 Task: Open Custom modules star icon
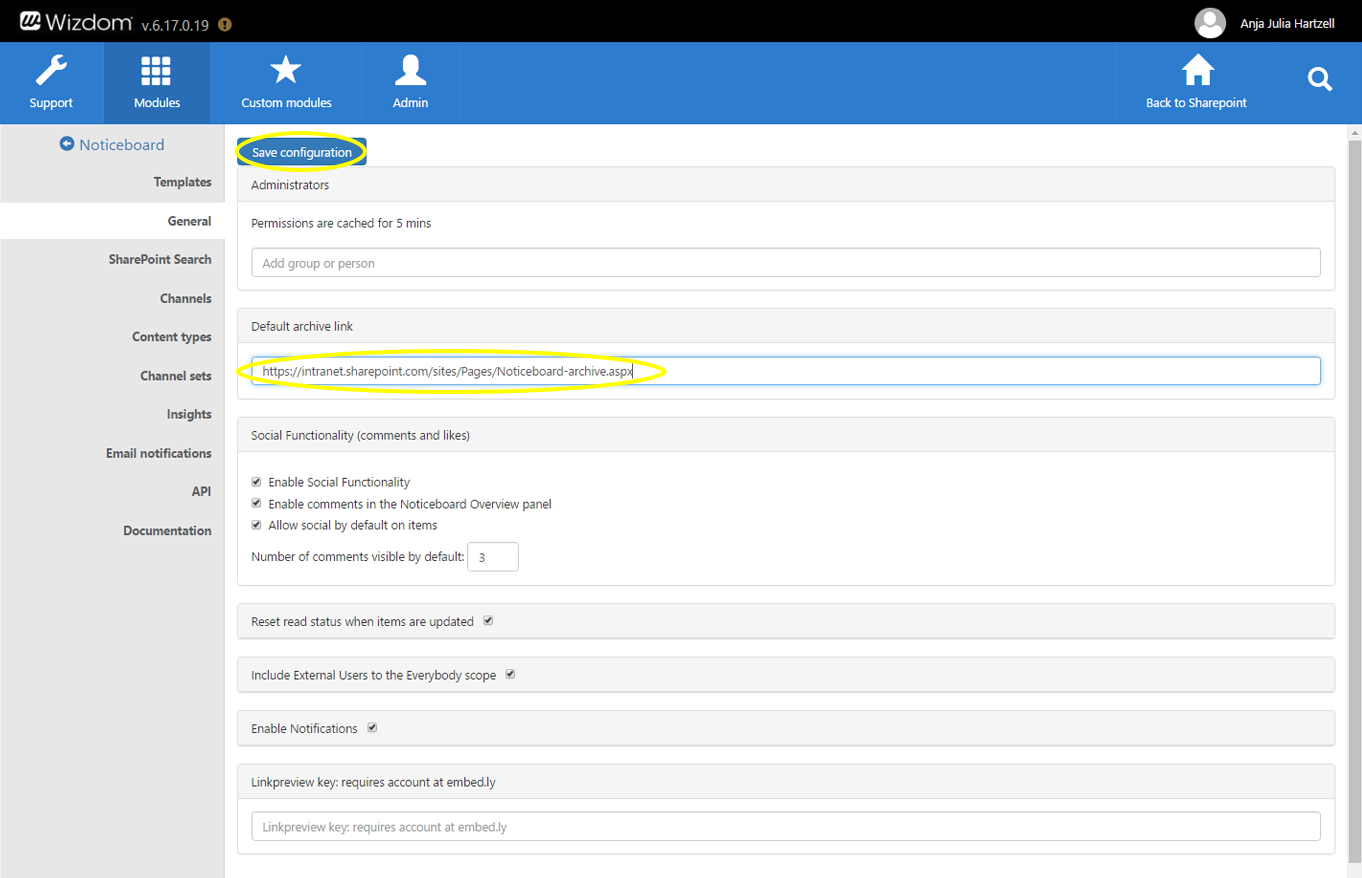pos(286,72)
